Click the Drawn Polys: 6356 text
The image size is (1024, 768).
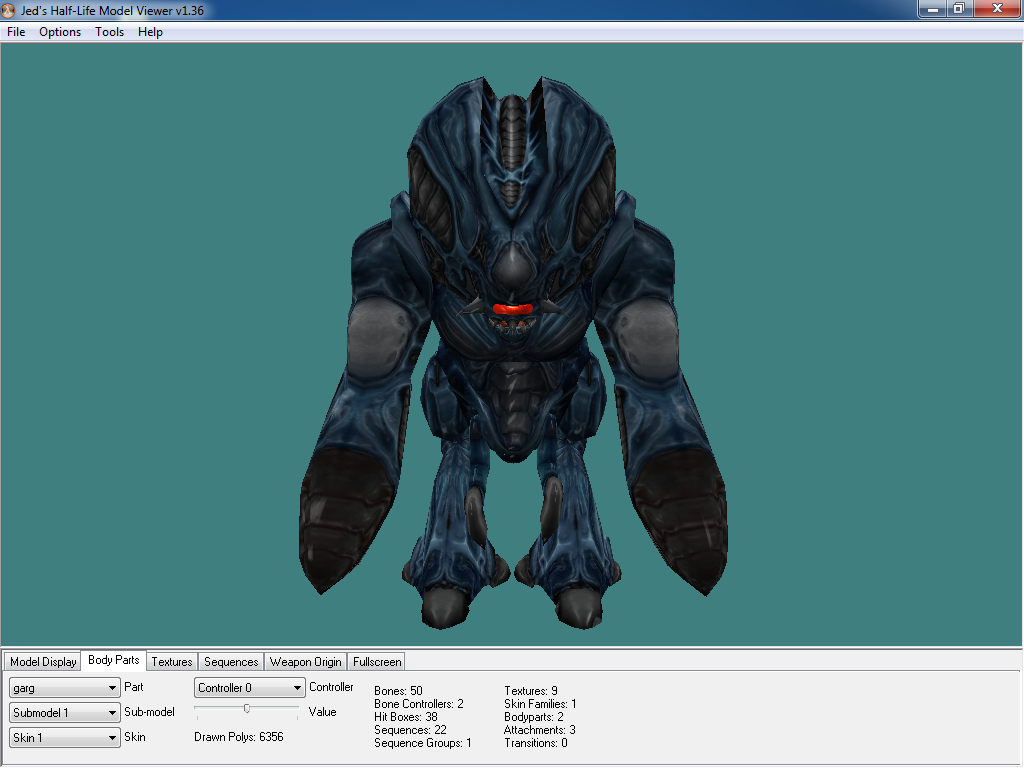click(x=239, y=737)
